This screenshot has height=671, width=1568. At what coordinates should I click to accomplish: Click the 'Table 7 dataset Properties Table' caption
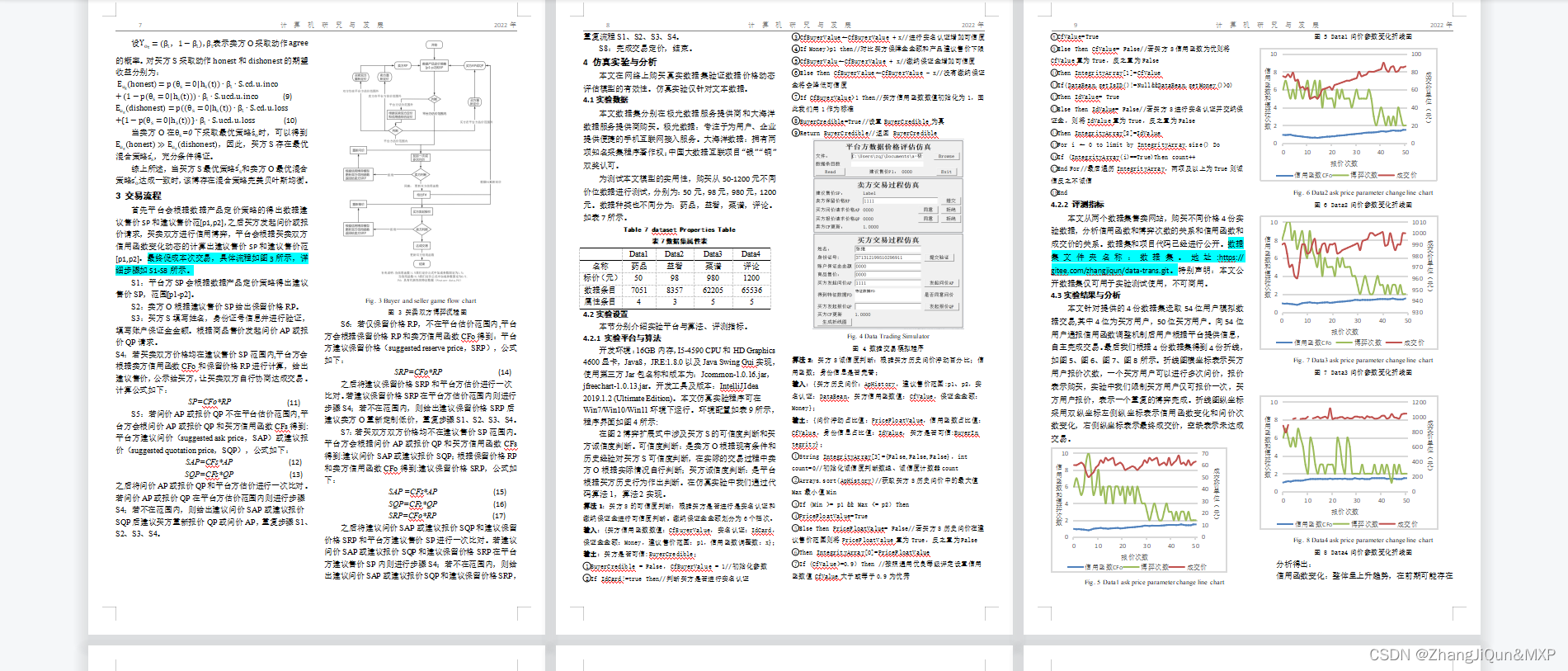pos(680,229)
